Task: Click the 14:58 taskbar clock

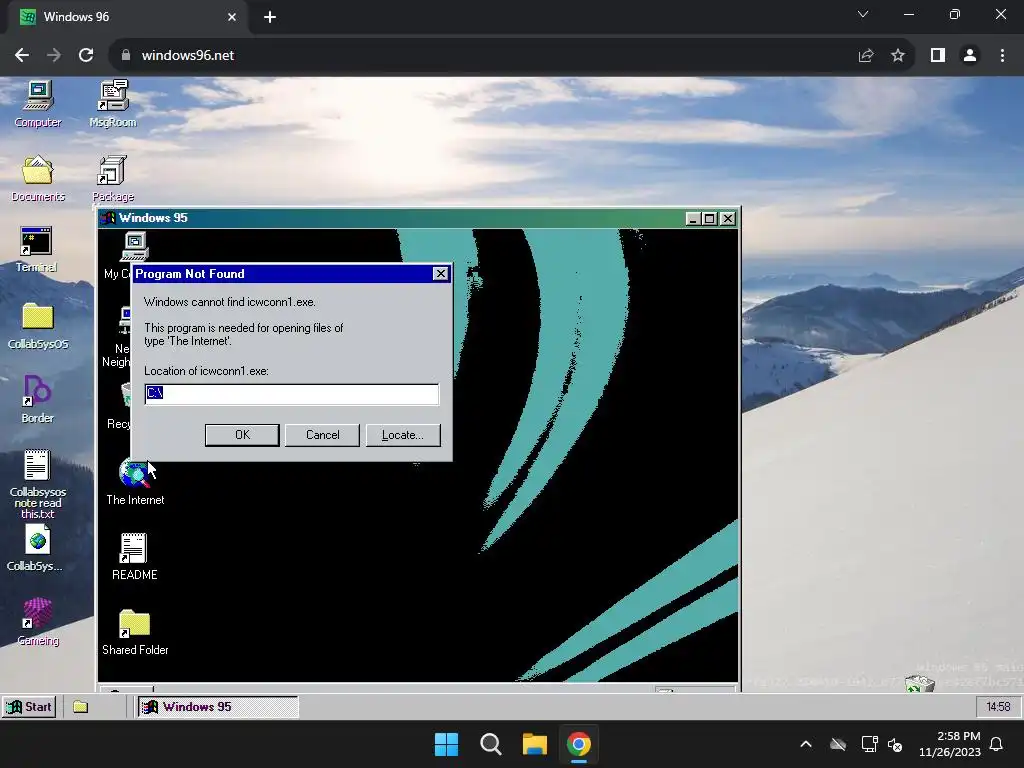Action: pos(998,707)
